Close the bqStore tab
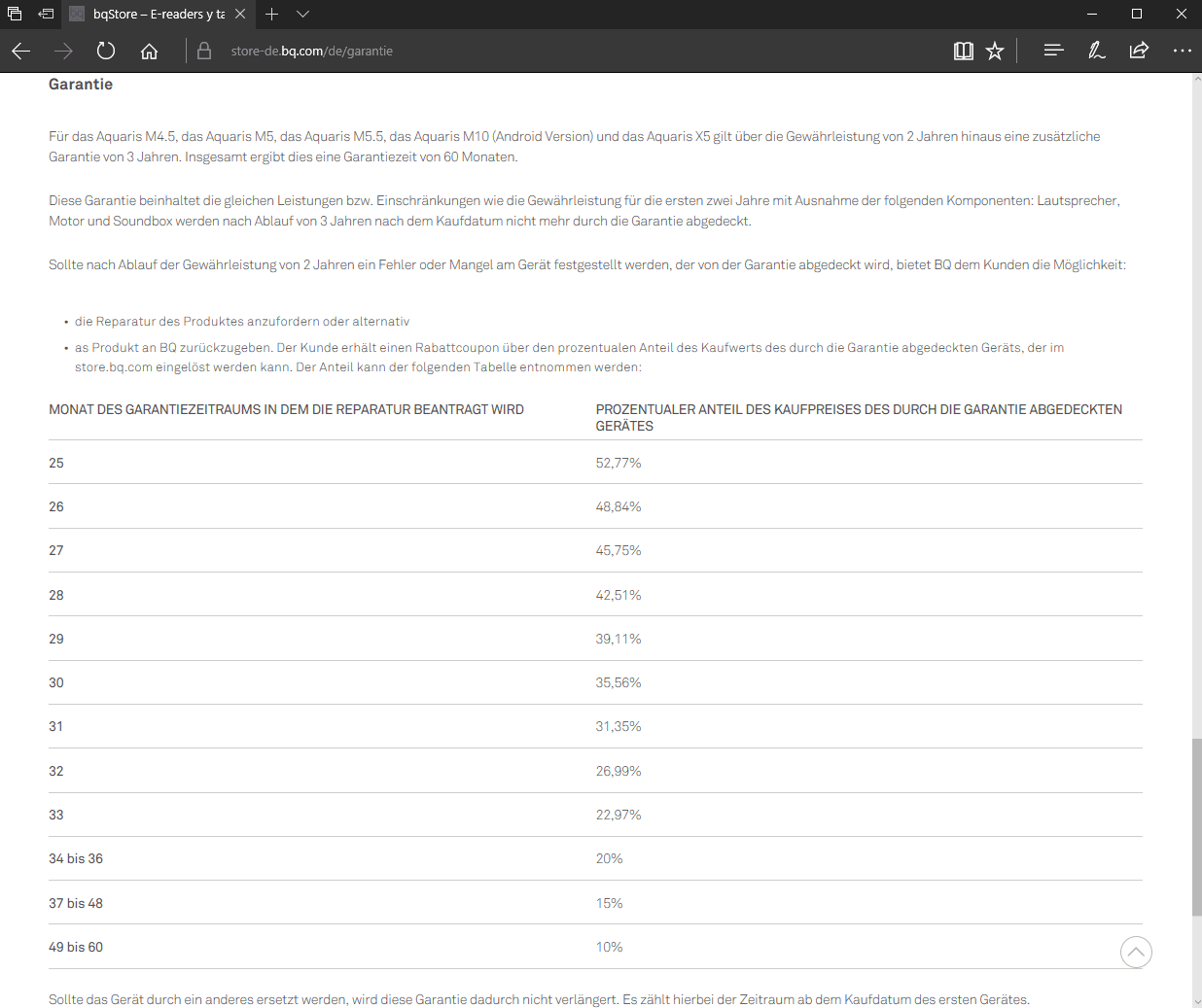 tap(240, 14)
